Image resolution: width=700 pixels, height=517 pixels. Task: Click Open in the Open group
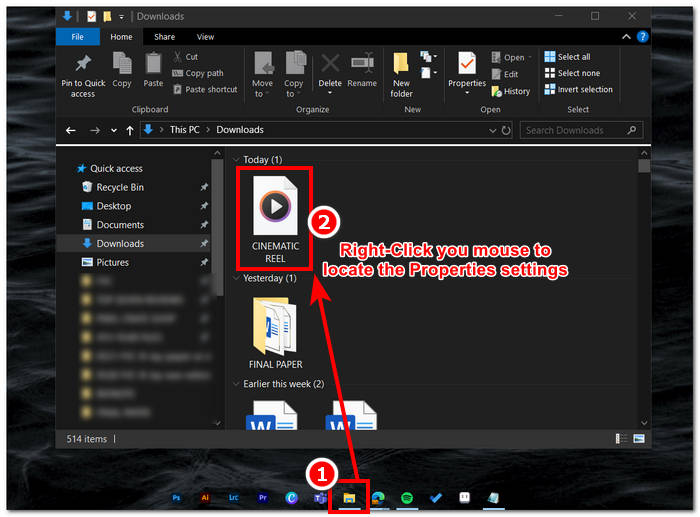pyautogui.click(x=512, y=57)
